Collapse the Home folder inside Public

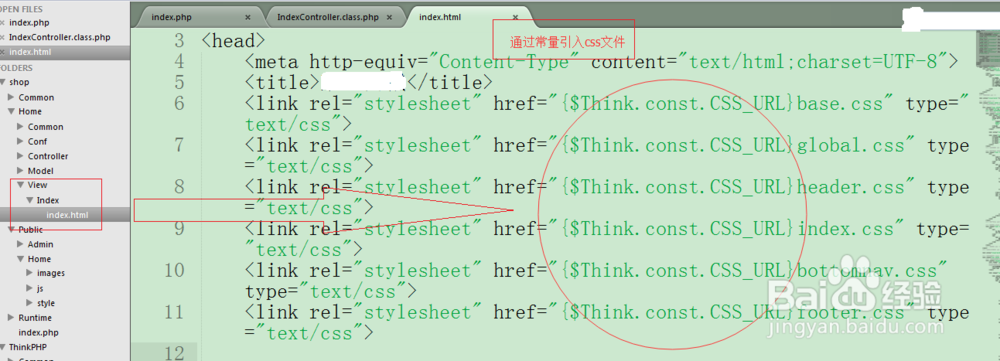tap(20, 259)
